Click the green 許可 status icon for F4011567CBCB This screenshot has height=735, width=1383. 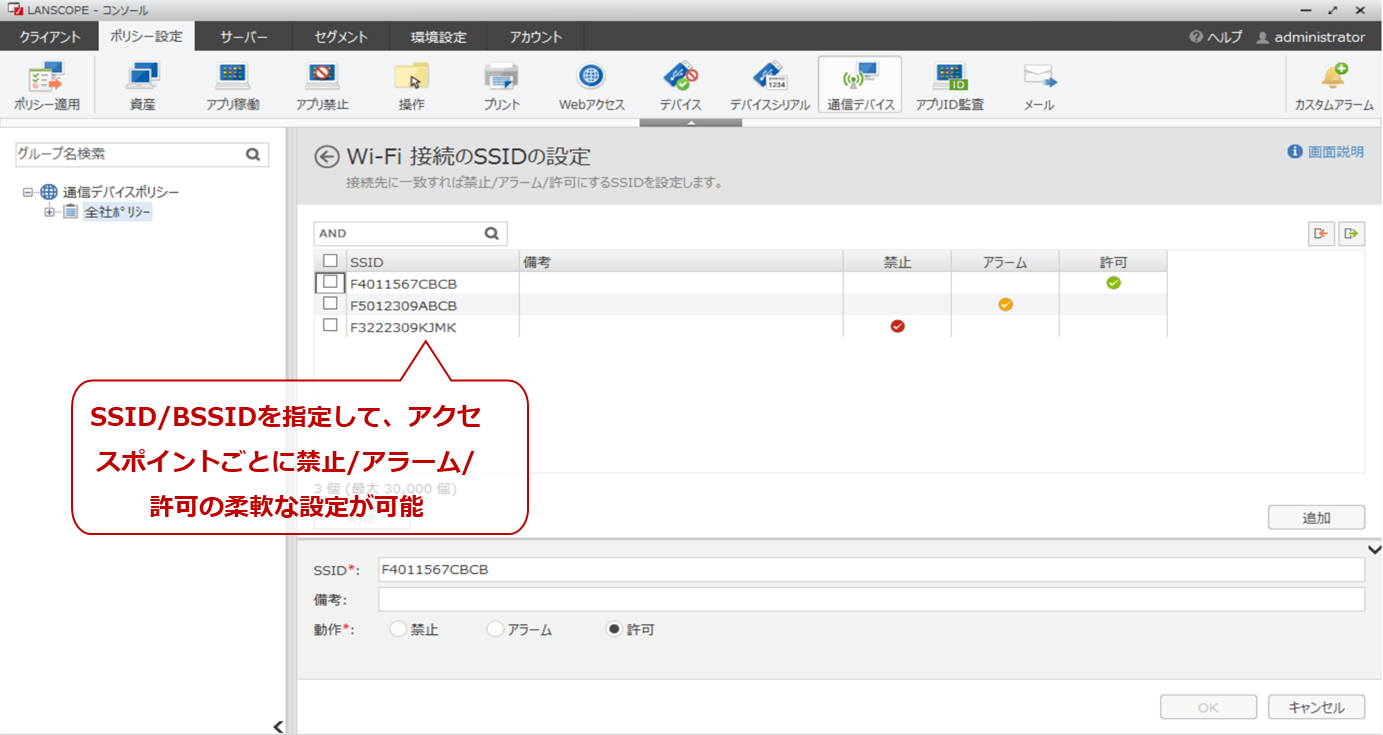pyautogui.click(x=1113, y=283)
